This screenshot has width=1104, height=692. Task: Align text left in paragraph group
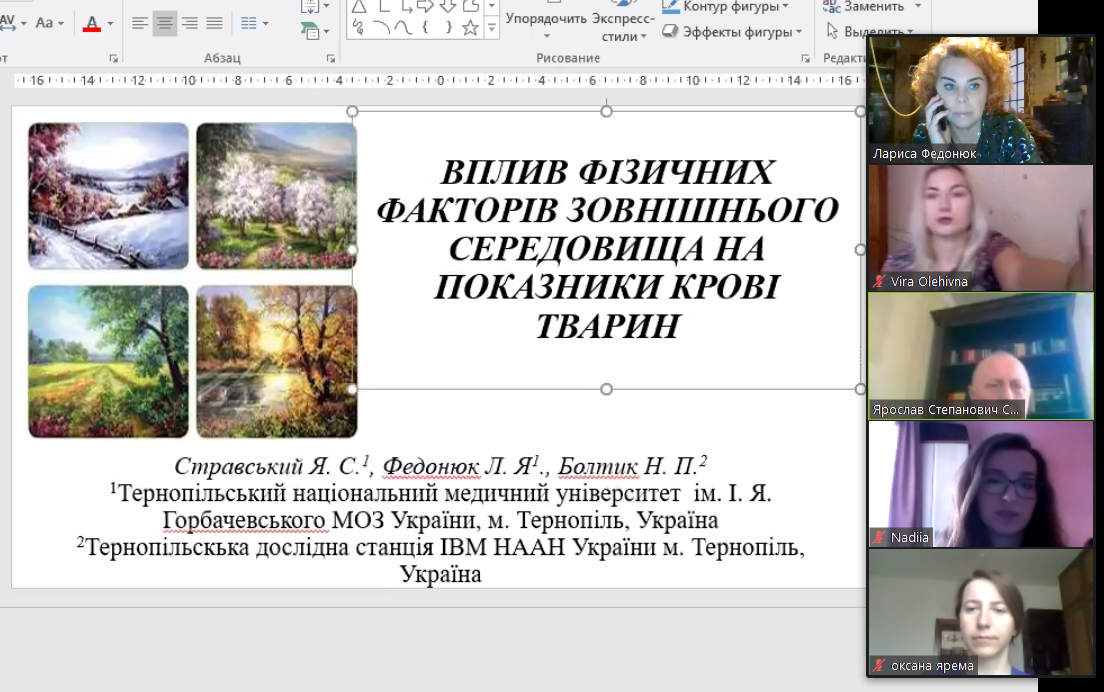coord(140,23)
